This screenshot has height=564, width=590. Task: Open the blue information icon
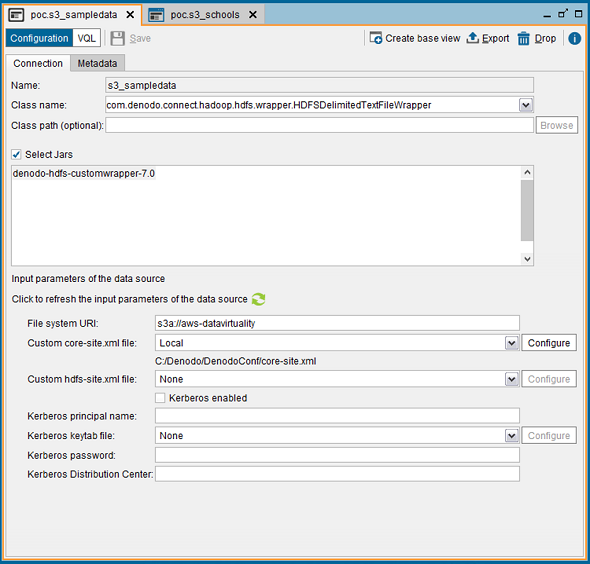574,38
